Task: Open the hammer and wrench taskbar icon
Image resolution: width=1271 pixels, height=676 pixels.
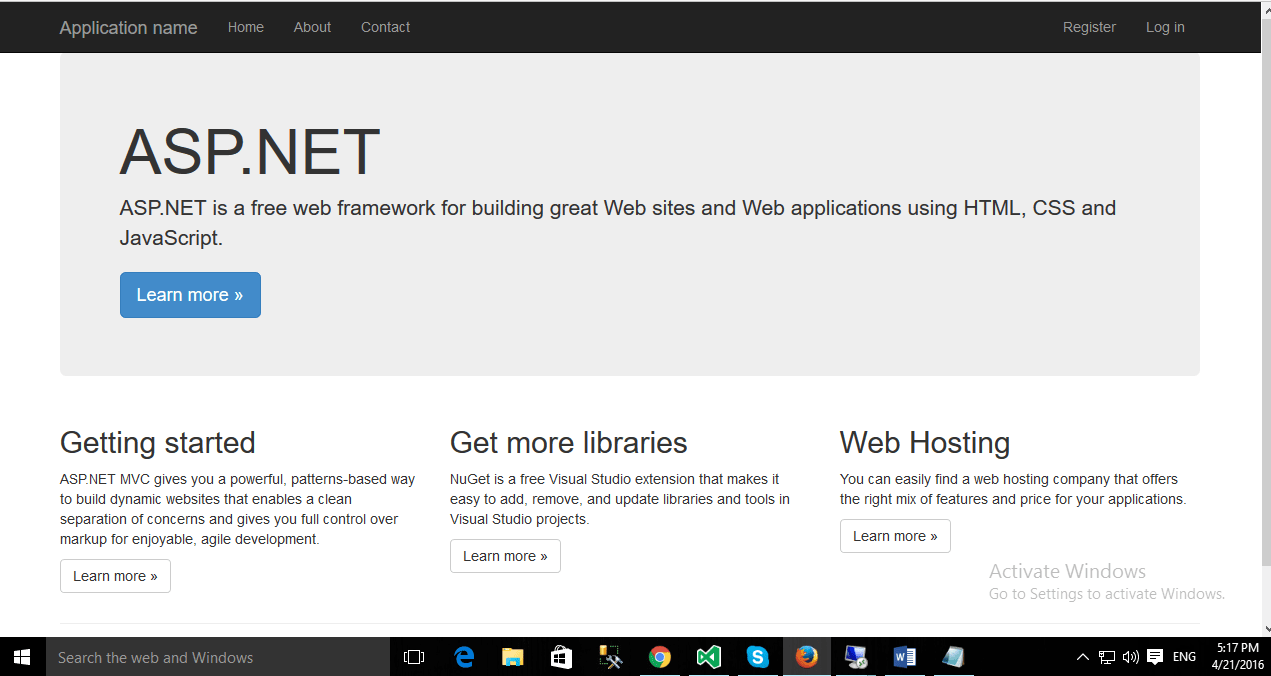Action: click(x=611, y=657)
